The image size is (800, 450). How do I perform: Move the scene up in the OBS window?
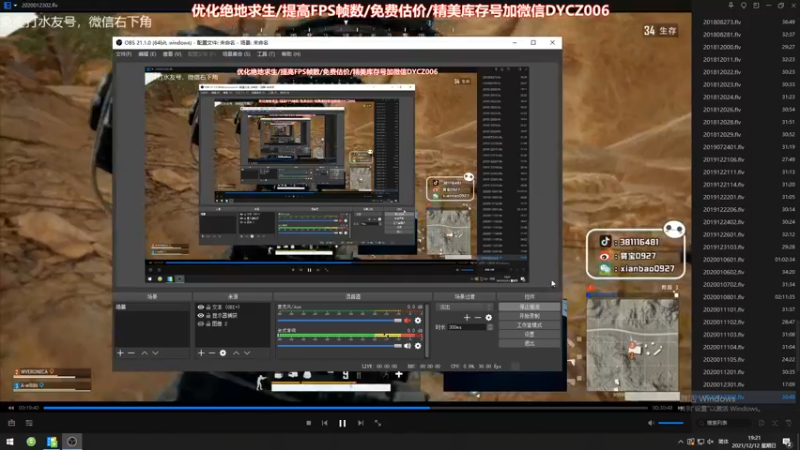(x=144, y=353)
